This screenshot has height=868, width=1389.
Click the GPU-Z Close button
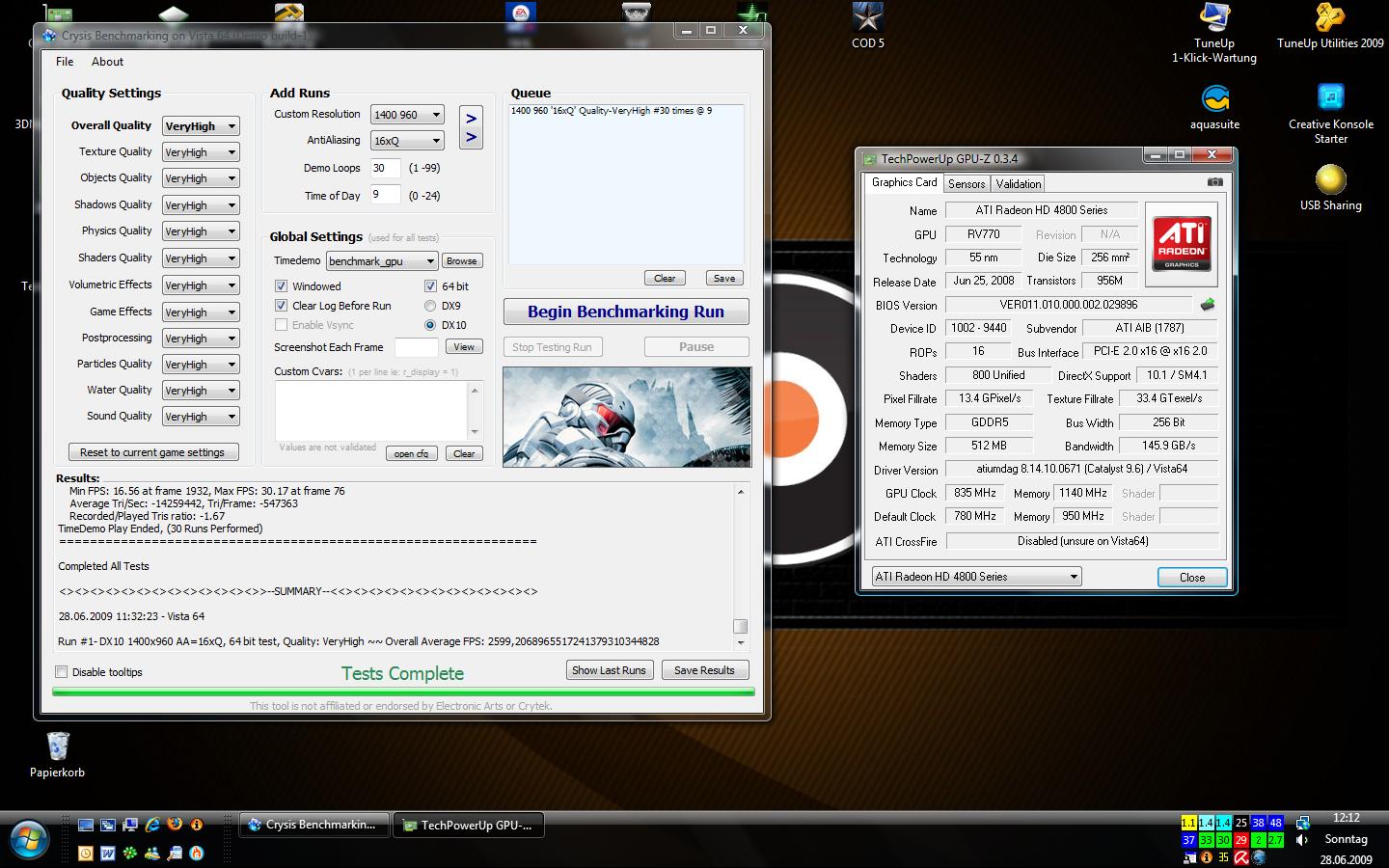1192,577
